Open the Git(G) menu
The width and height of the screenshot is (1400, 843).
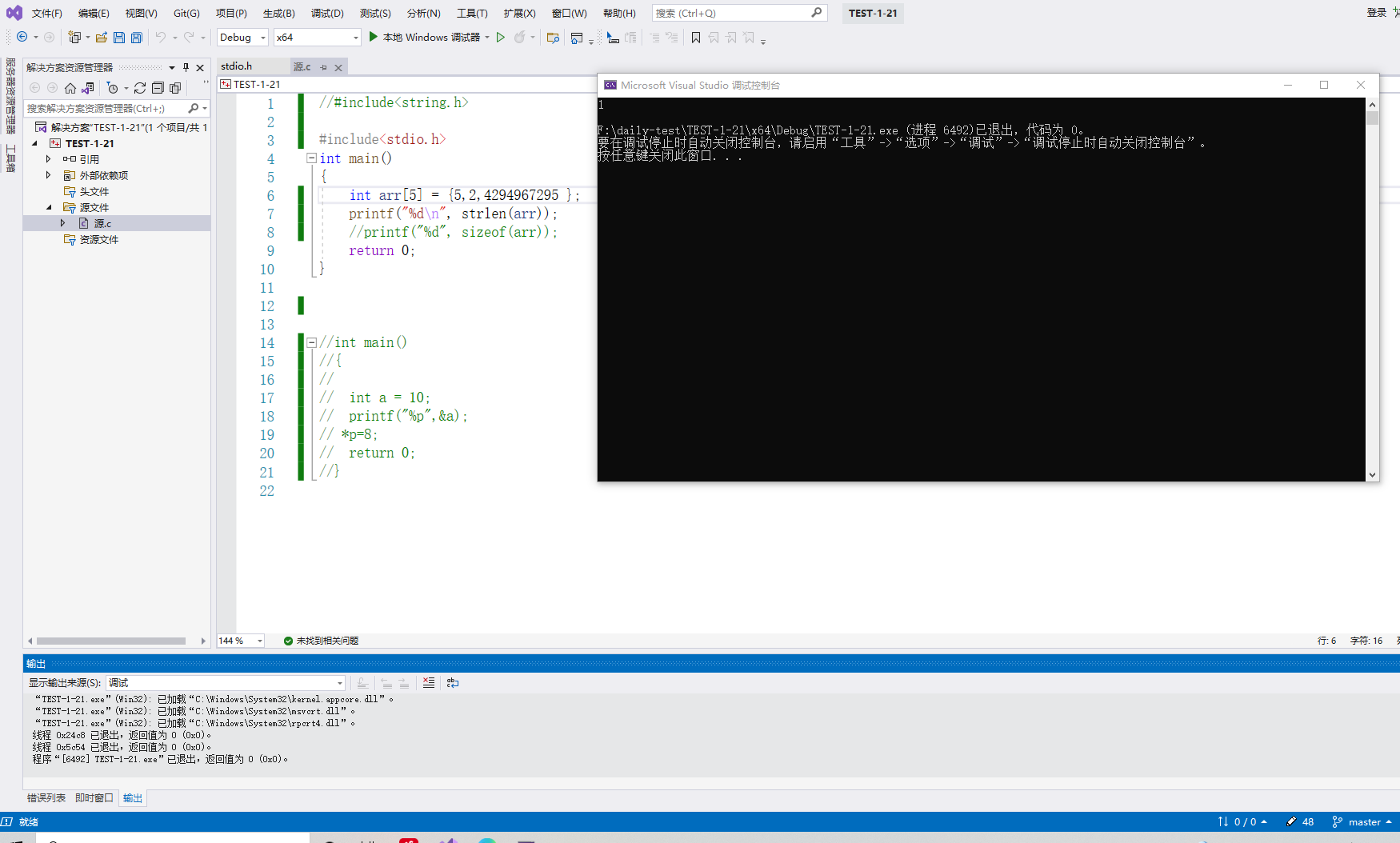[186, 13]
